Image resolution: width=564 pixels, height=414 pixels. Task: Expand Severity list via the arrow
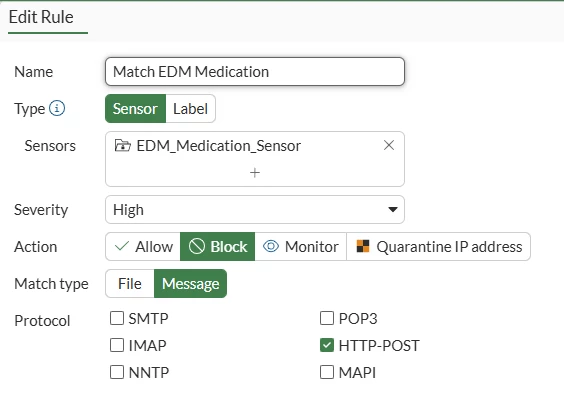pyautogui.click(x=393, y=210)
